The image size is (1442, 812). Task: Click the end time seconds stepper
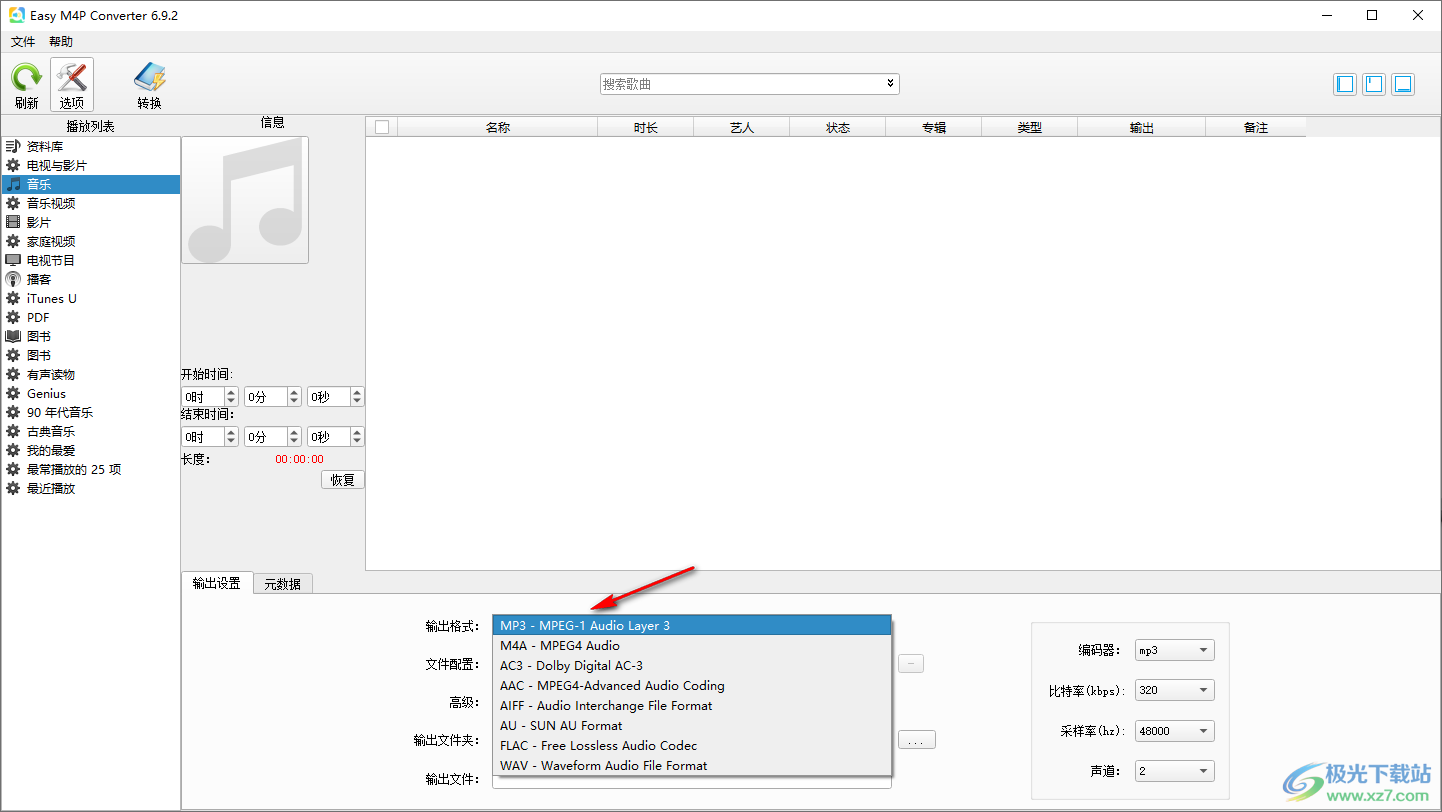(x=357, y=436)
